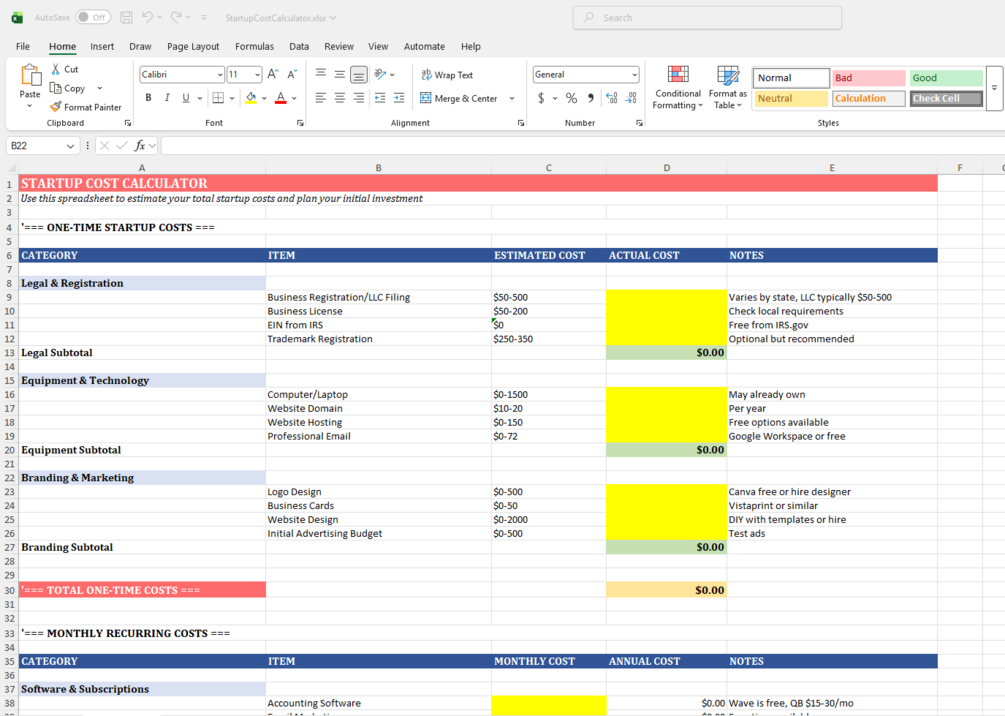Apply the Check Cell style
Viewport: 1005px width, 716px height.
[x=946, y=98]
